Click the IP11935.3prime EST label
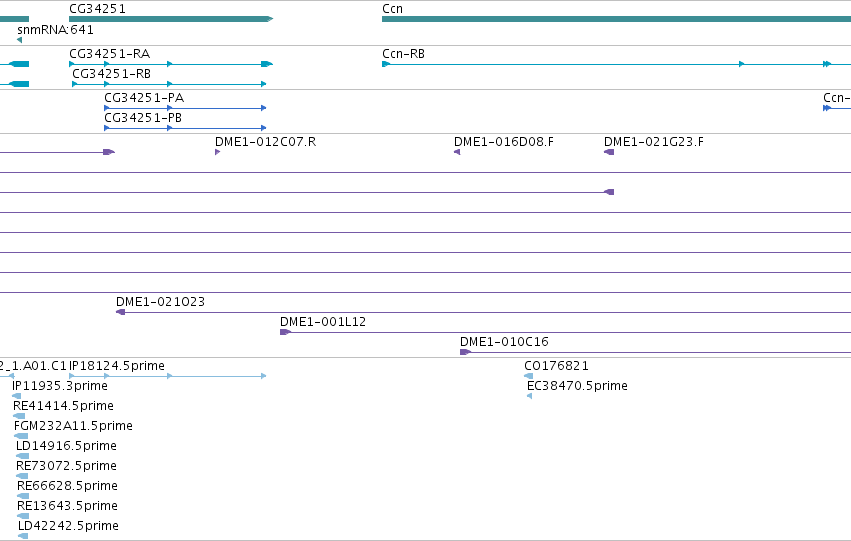 click(x=60, y=386)
